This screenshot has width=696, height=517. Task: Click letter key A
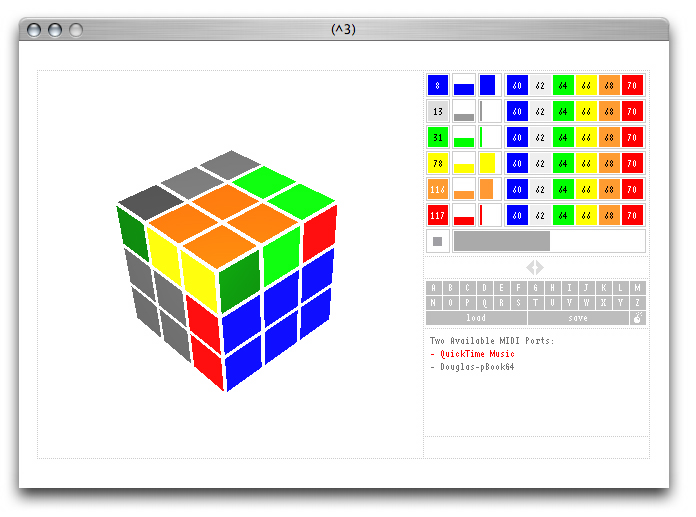coord(434,288)
